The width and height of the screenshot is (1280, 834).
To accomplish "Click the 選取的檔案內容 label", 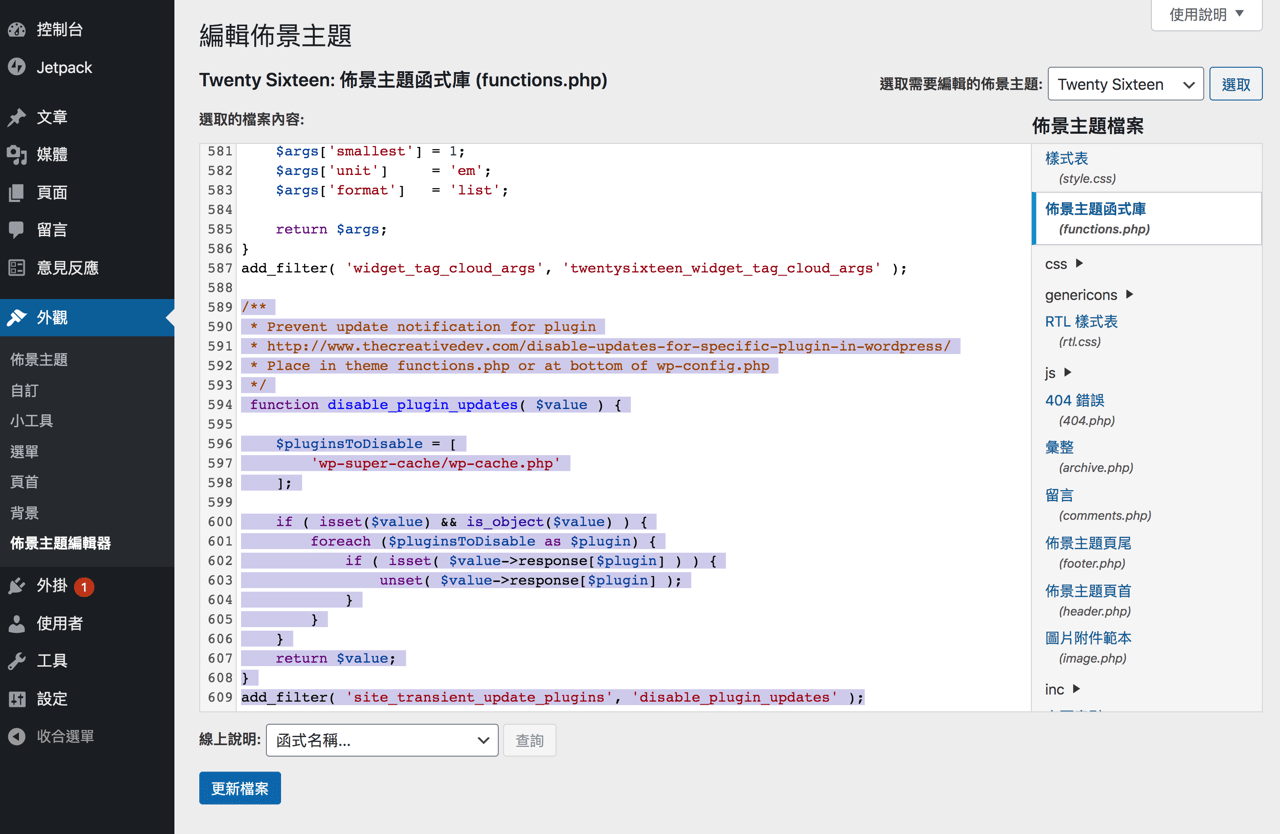I will pos(251,119).
